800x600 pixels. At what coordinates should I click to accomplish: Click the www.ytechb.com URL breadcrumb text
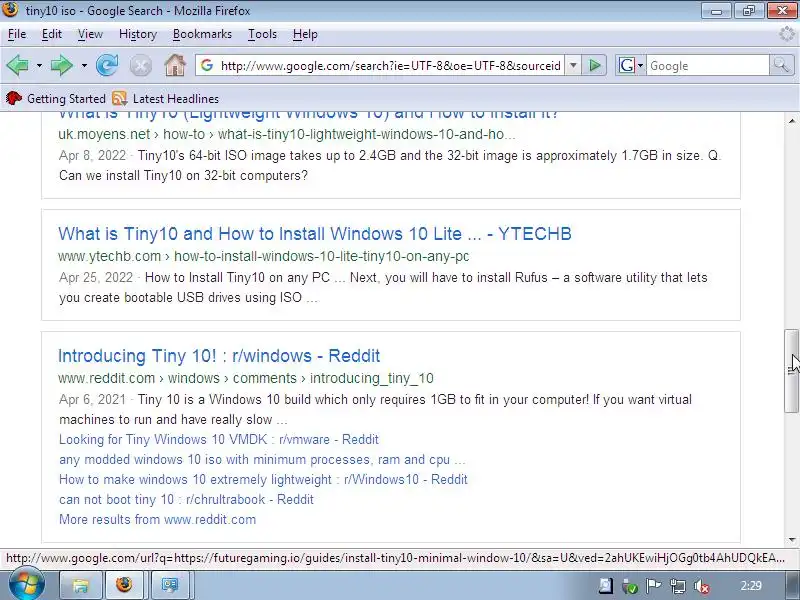[264, 256]
